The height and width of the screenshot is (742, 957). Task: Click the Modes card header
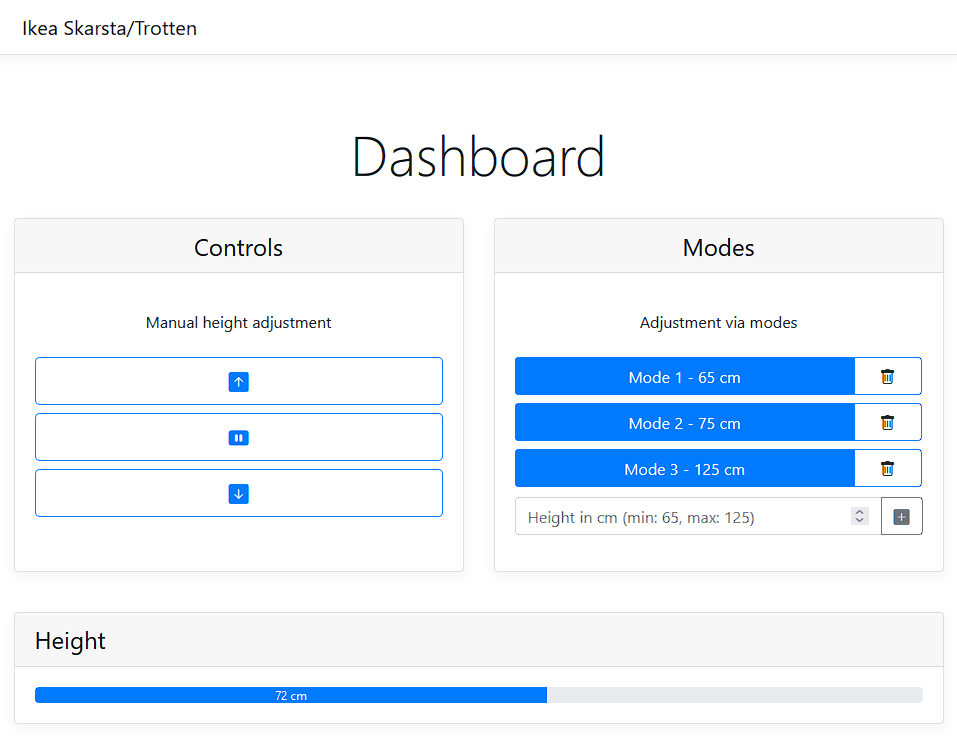(x=718, y=247)
